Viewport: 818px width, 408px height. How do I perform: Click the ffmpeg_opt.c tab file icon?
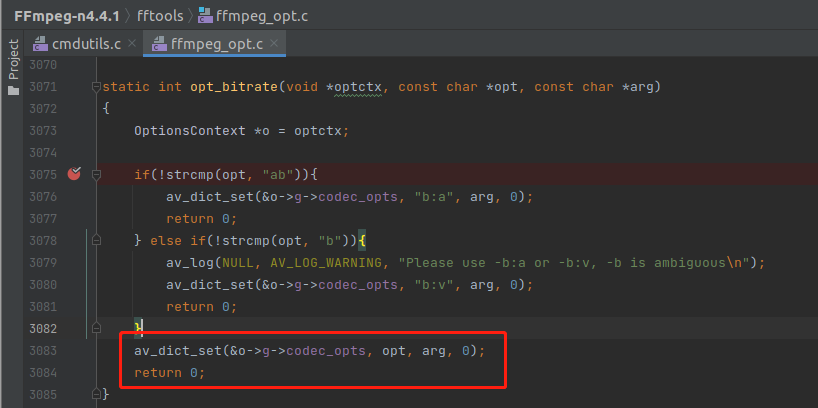pos(159,43)
